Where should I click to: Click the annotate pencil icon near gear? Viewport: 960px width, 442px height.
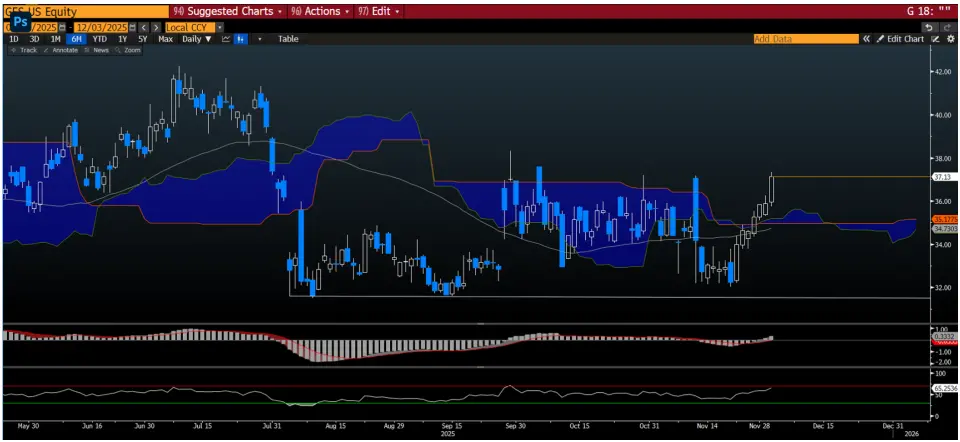tap(936, 39)
